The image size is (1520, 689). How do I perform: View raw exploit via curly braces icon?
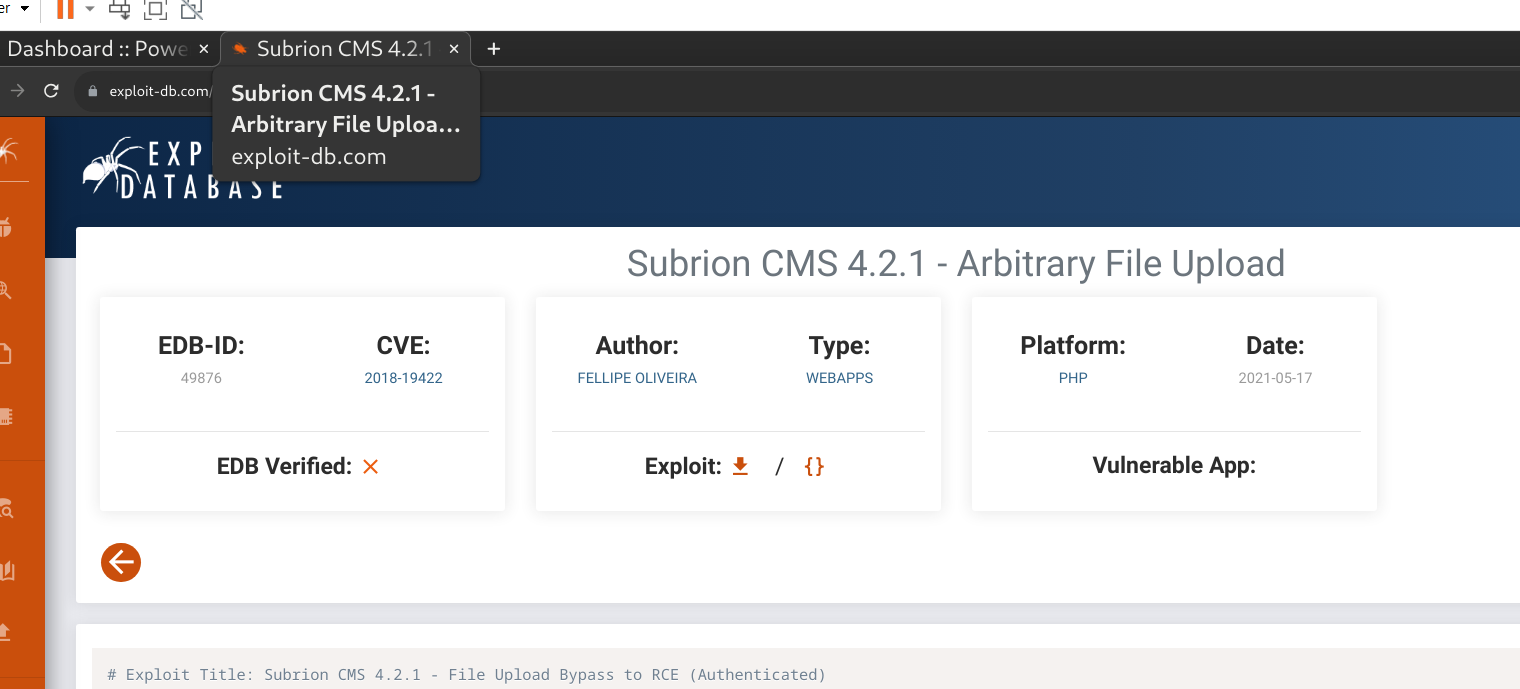(814, 466)
